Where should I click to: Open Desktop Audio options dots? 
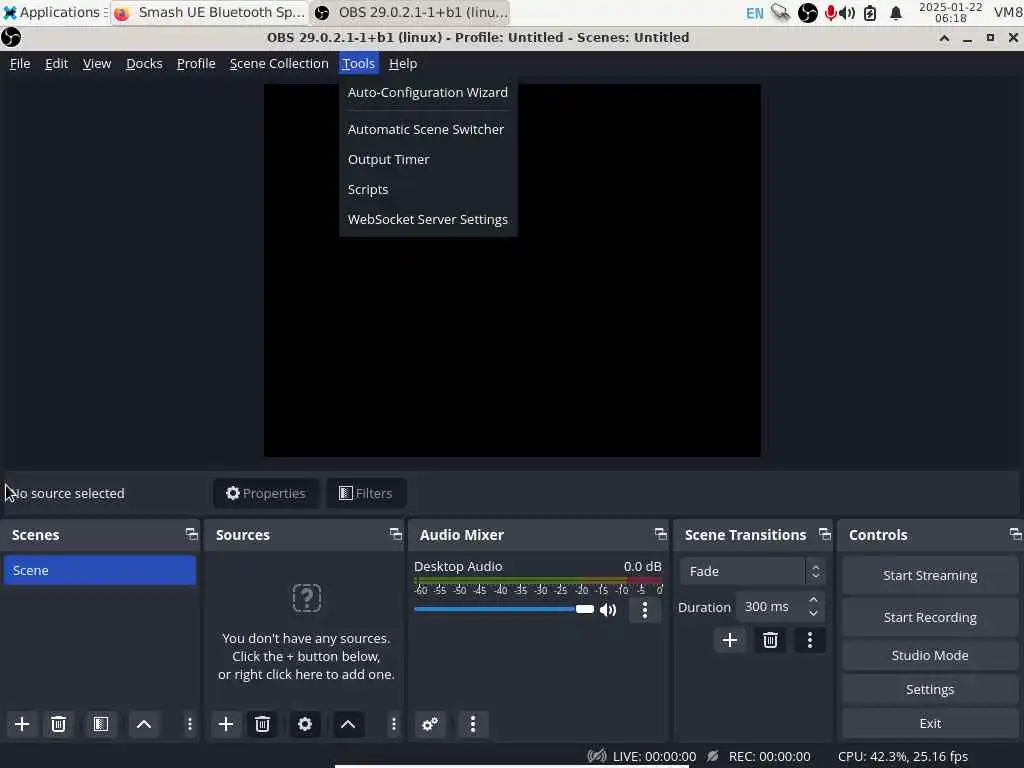coord(645,610)
